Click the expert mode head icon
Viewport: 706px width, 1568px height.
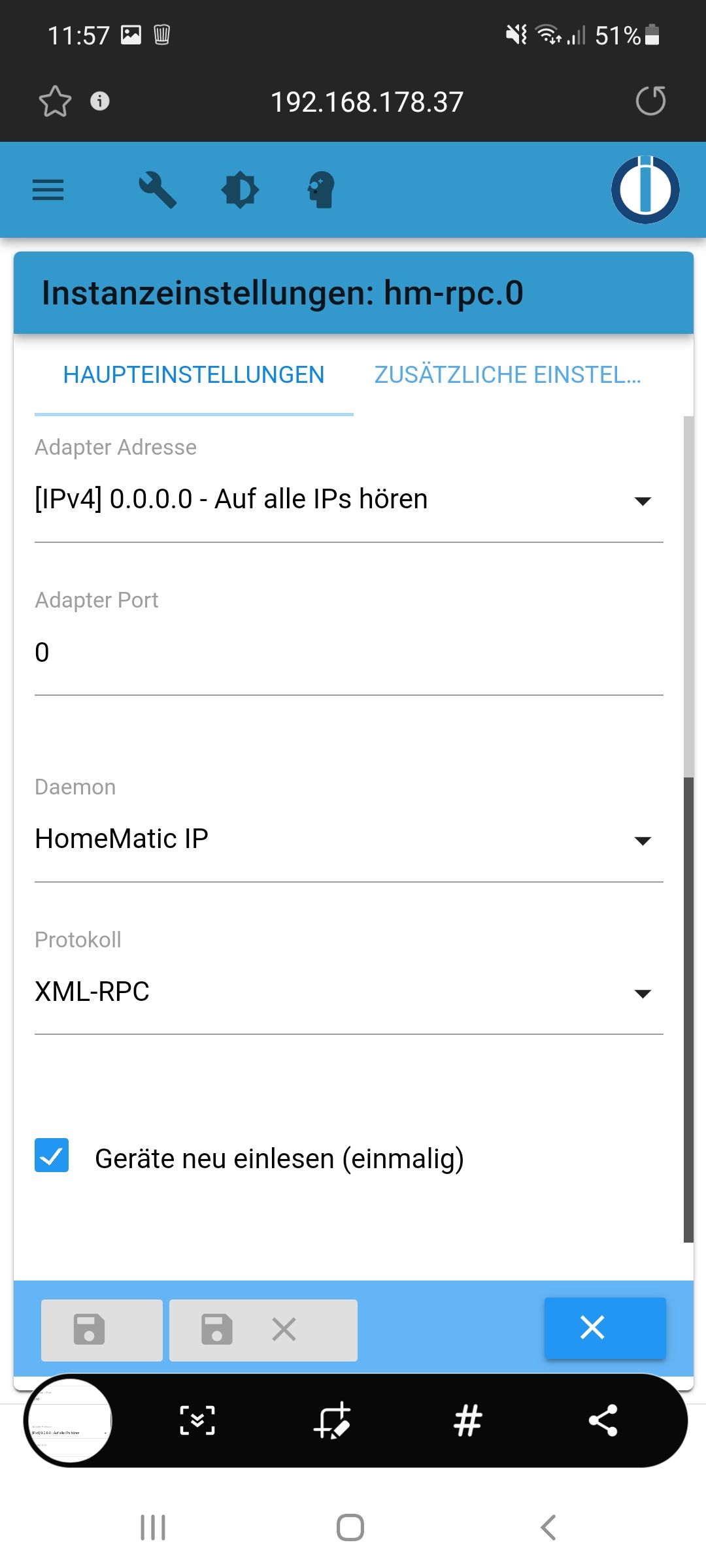[x=322, y=190]
